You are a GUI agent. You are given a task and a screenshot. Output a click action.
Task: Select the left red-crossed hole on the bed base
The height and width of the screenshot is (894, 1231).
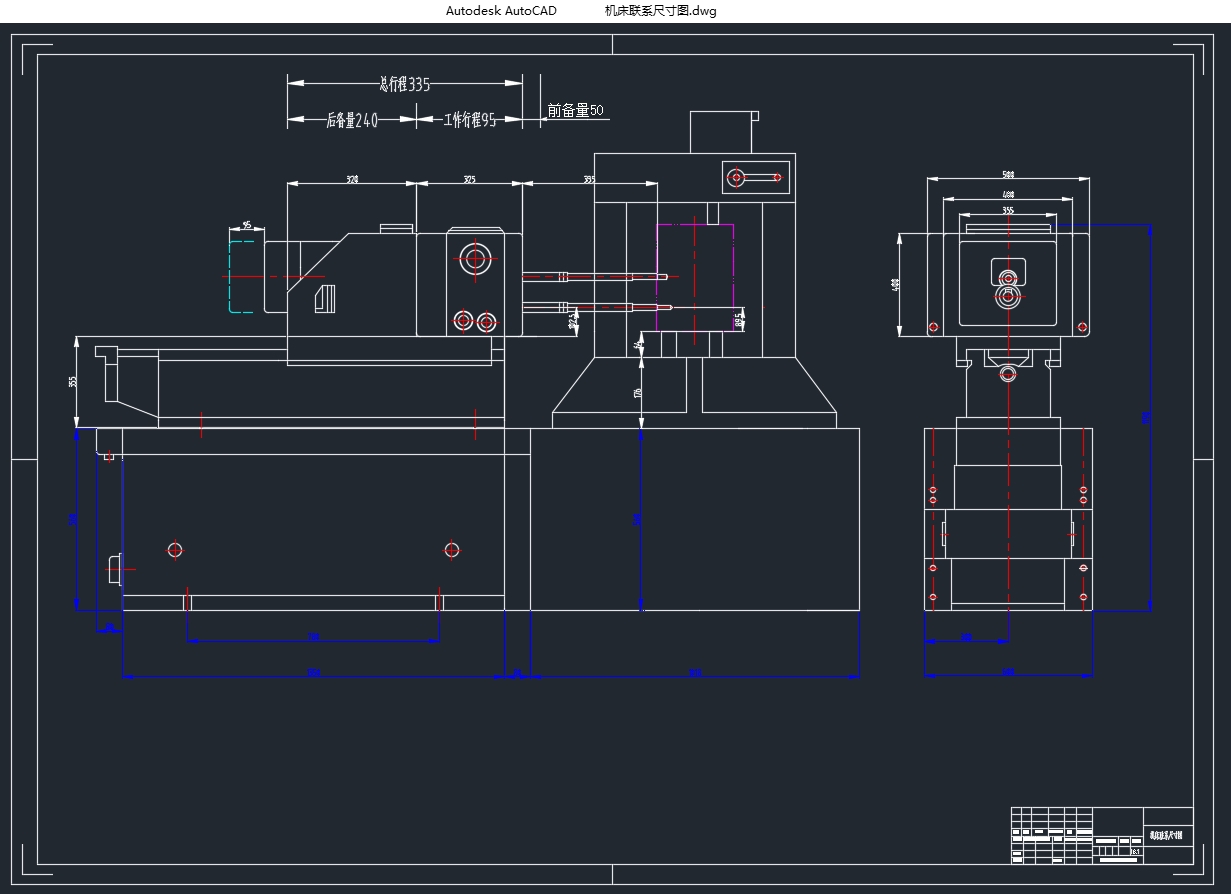(175, 549)
